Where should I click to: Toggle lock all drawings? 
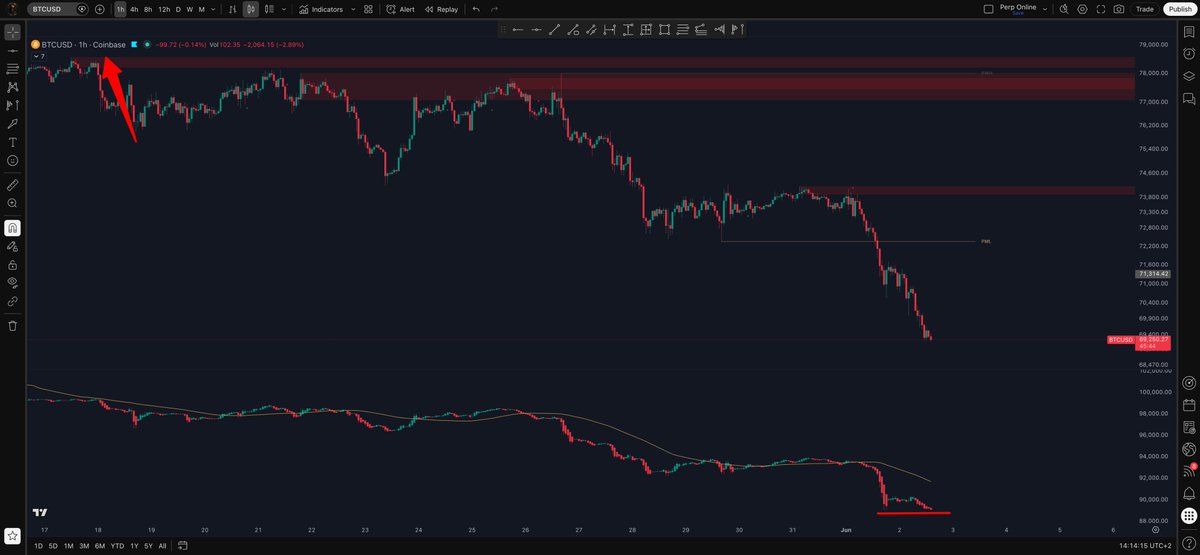pos(12,265)
